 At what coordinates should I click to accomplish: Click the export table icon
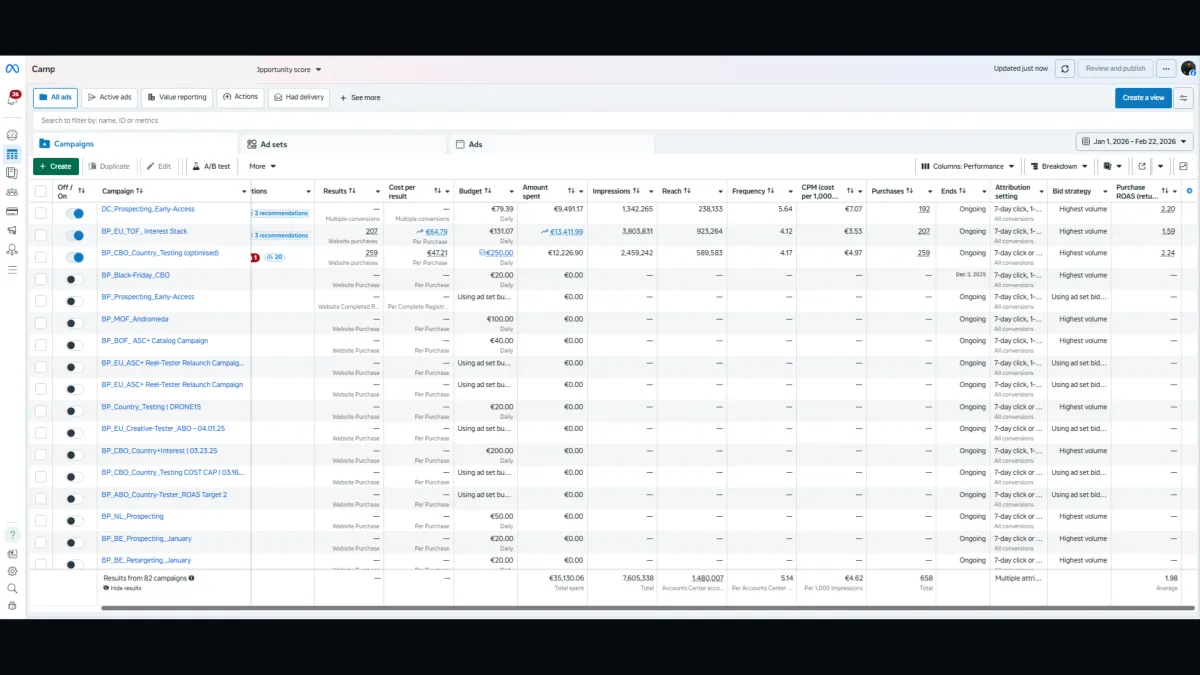click(x=1142, y=167)
